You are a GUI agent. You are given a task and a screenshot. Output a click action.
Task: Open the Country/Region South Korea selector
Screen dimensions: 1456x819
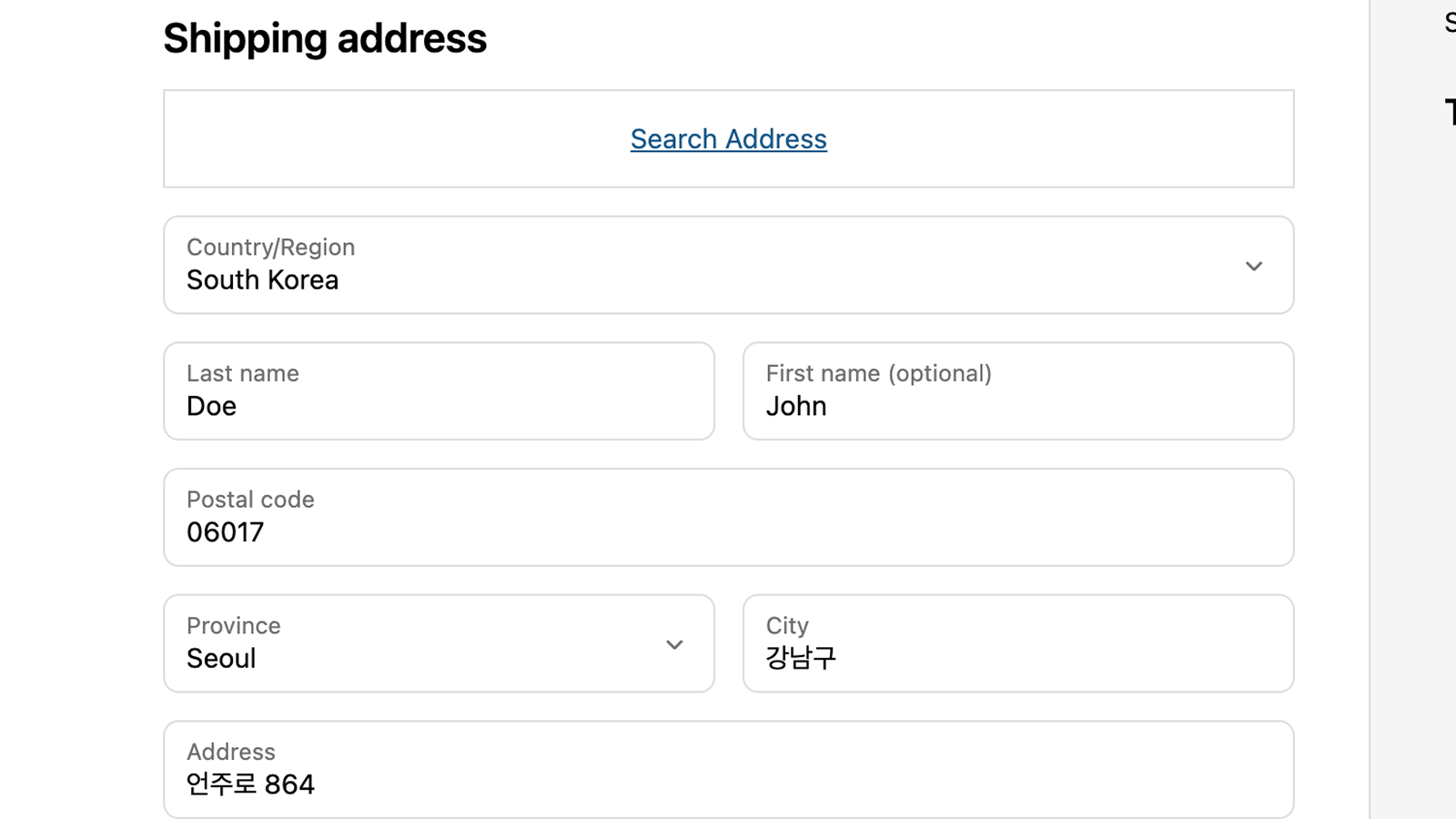click(x=729, y=265)
